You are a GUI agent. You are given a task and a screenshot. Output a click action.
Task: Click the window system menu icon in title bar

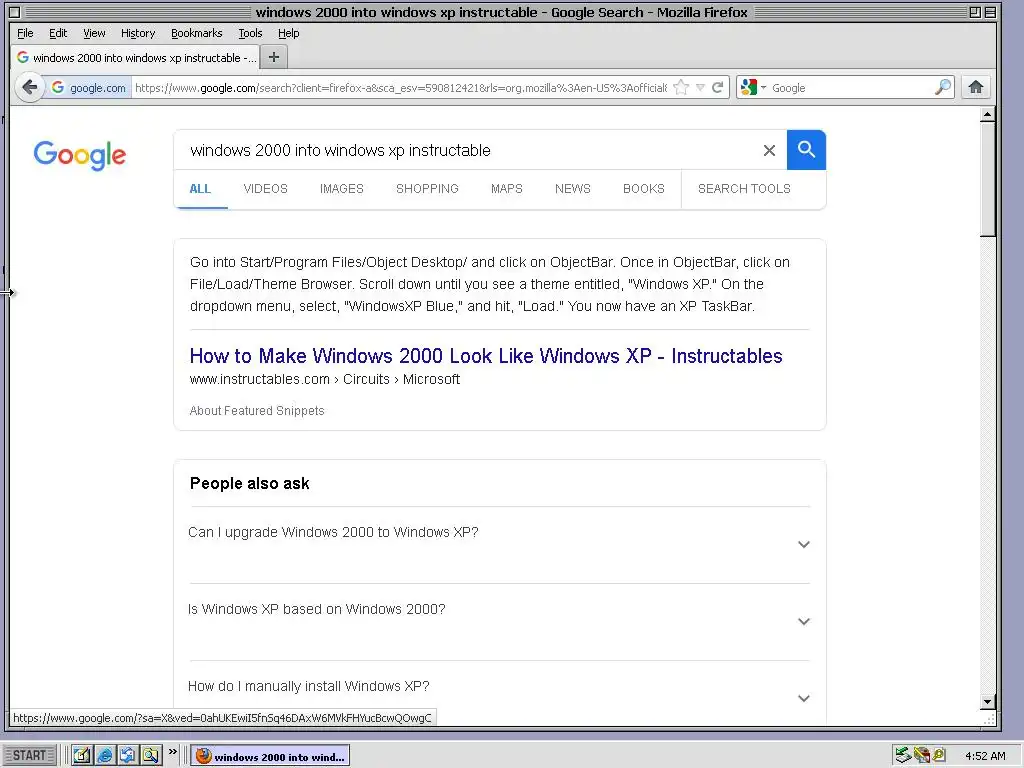pos(14,12)
